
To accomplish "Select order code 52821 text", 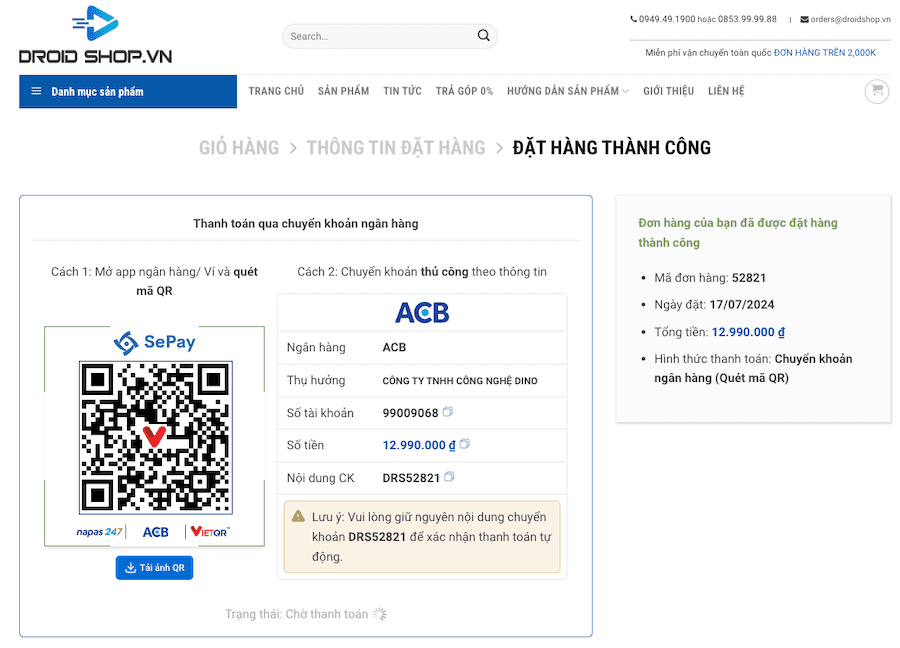I will point(748,278).
